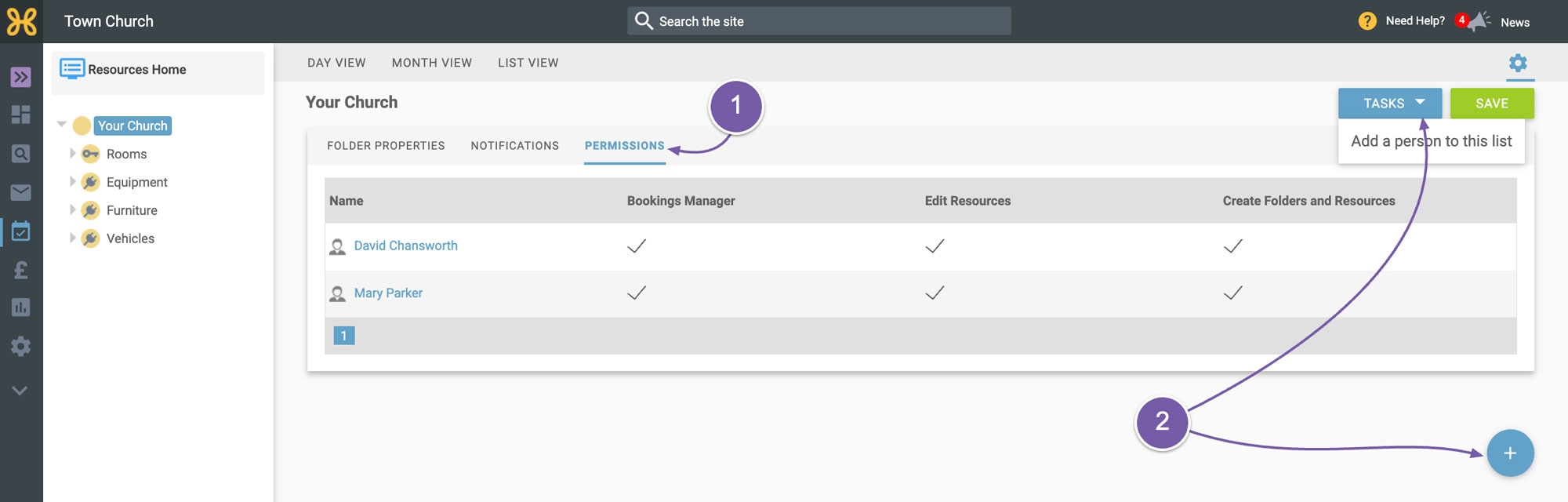Click the Resources Home icon
1568x502 pixels.
coord(72,69)
